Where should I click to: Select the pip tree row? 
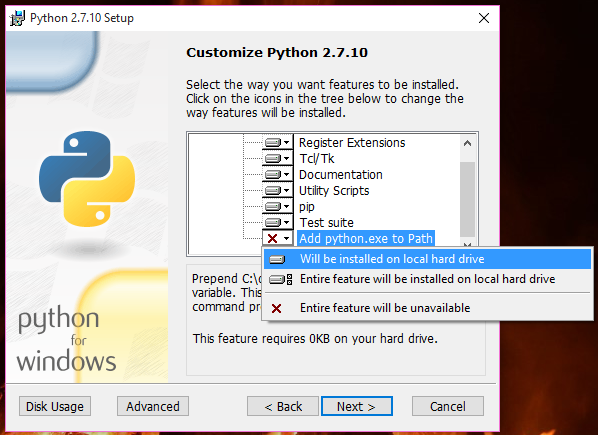pyautogui.click(x=307, y=207)
